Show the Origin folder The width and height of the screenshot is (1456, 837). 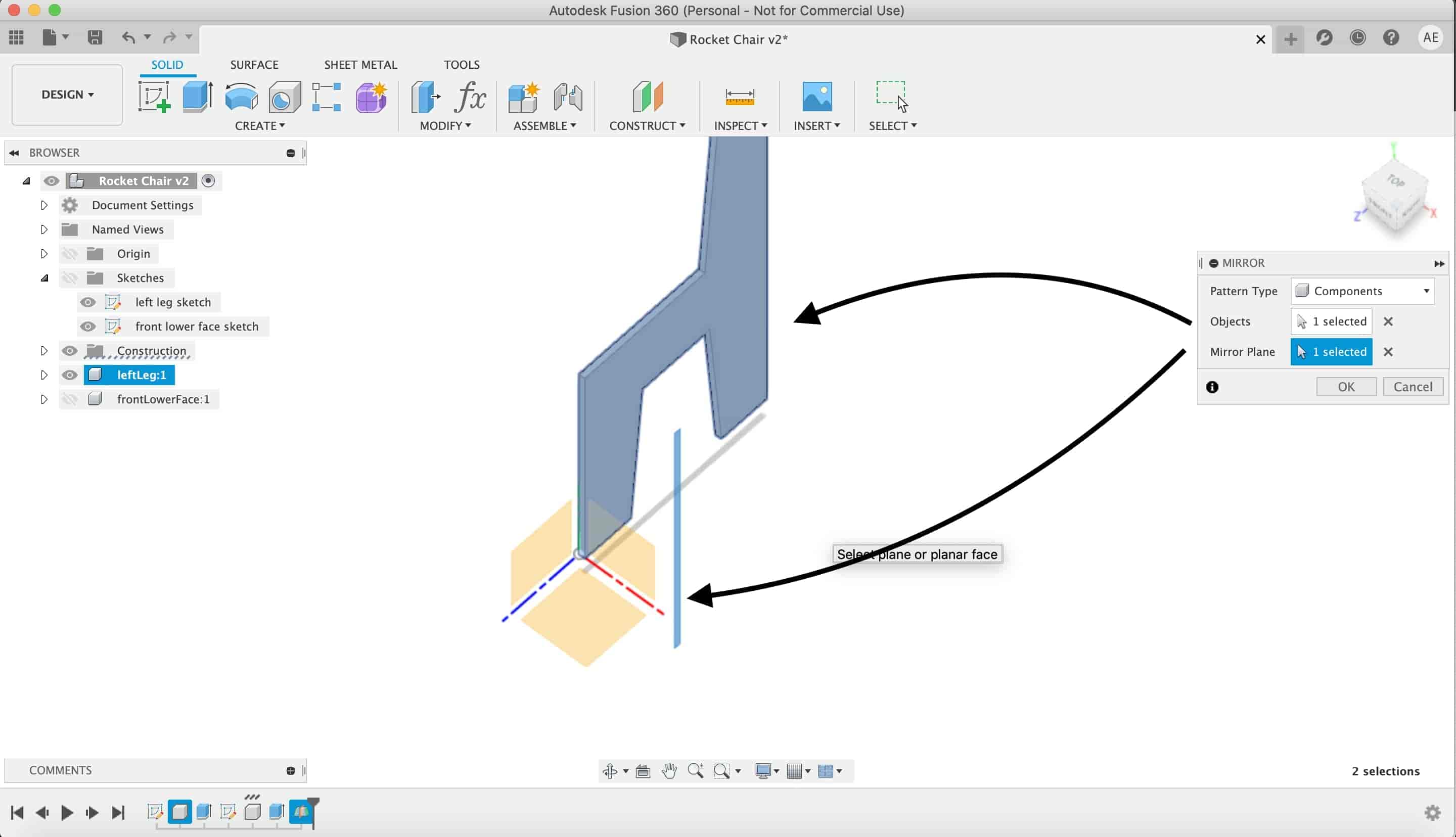[x=70, y=254]
